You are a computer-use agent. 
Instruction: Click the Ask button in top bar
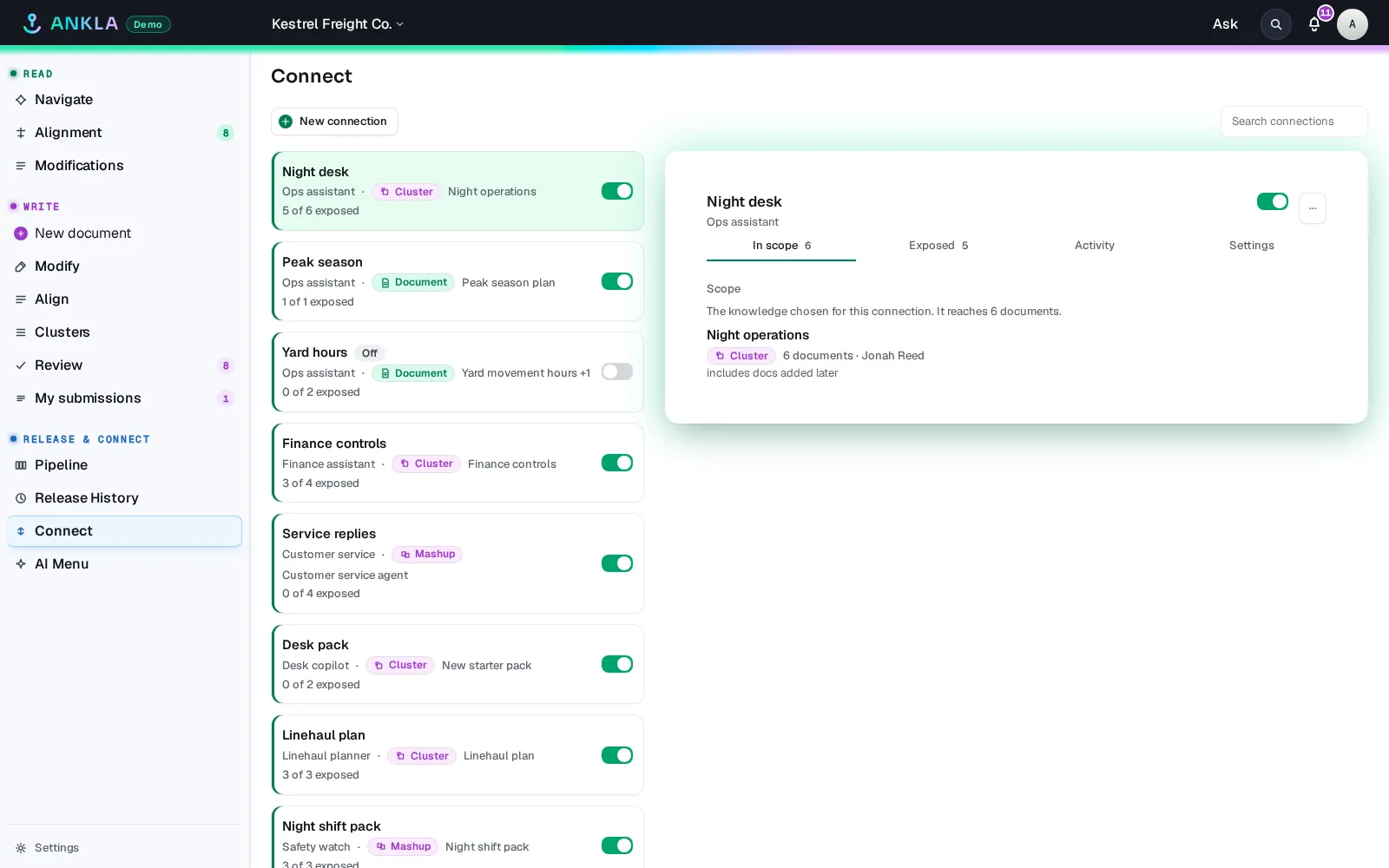tap(1225, 24)
